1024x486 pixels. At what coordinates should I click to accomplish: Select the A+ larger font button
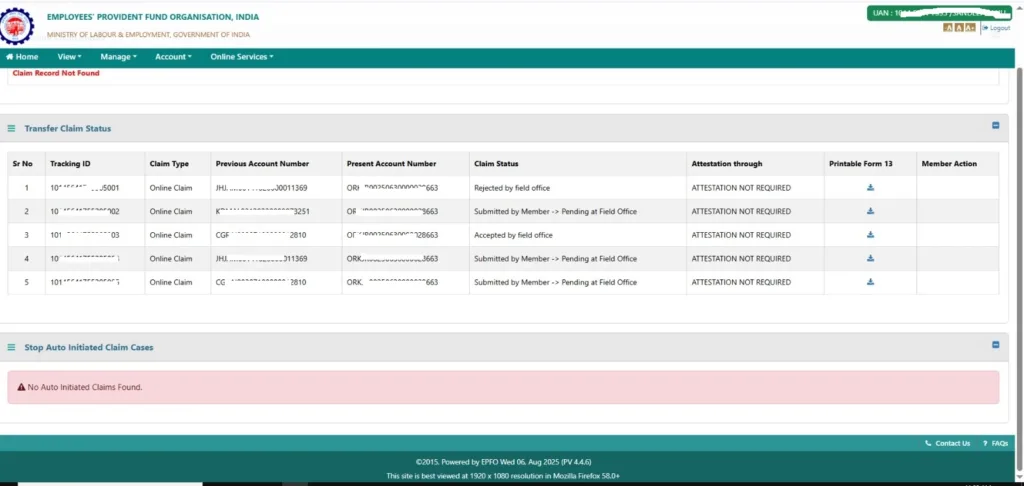[x=970, y=27]
